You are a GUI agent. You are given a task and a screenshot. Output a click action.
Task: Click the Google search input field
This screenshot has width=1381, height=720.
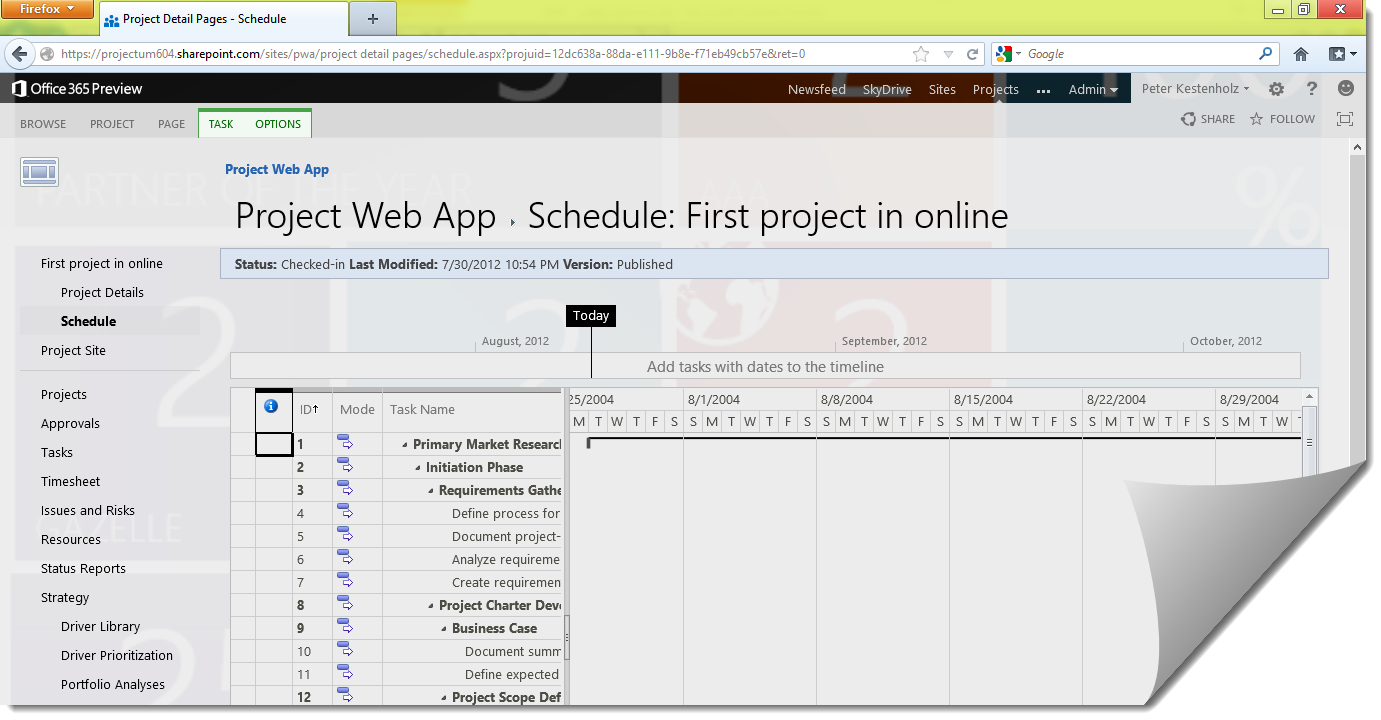[1140, 54]
